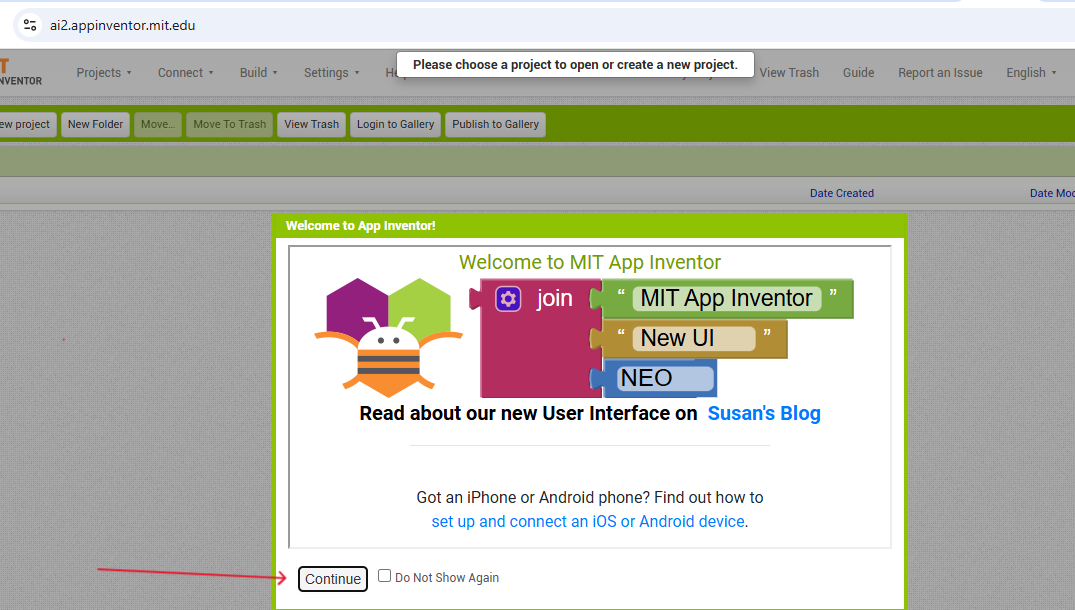Click the Move To Trash button

tap(230, 125)
